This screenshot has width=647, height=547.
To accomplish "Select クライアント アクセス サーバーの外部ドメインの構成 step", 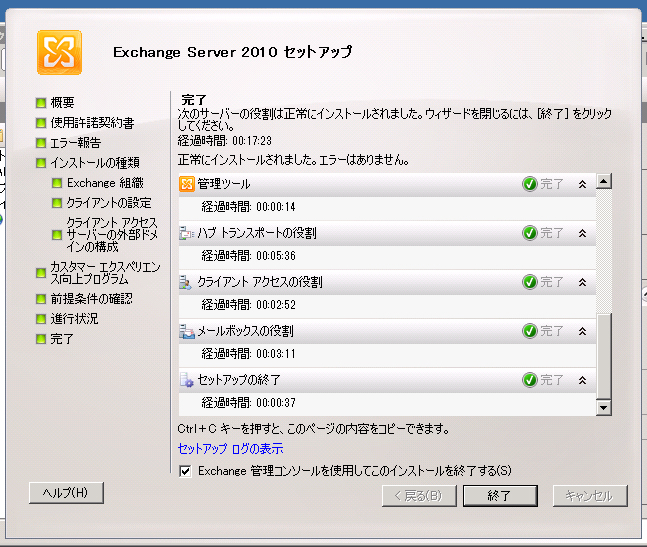I will pos(112,235).
